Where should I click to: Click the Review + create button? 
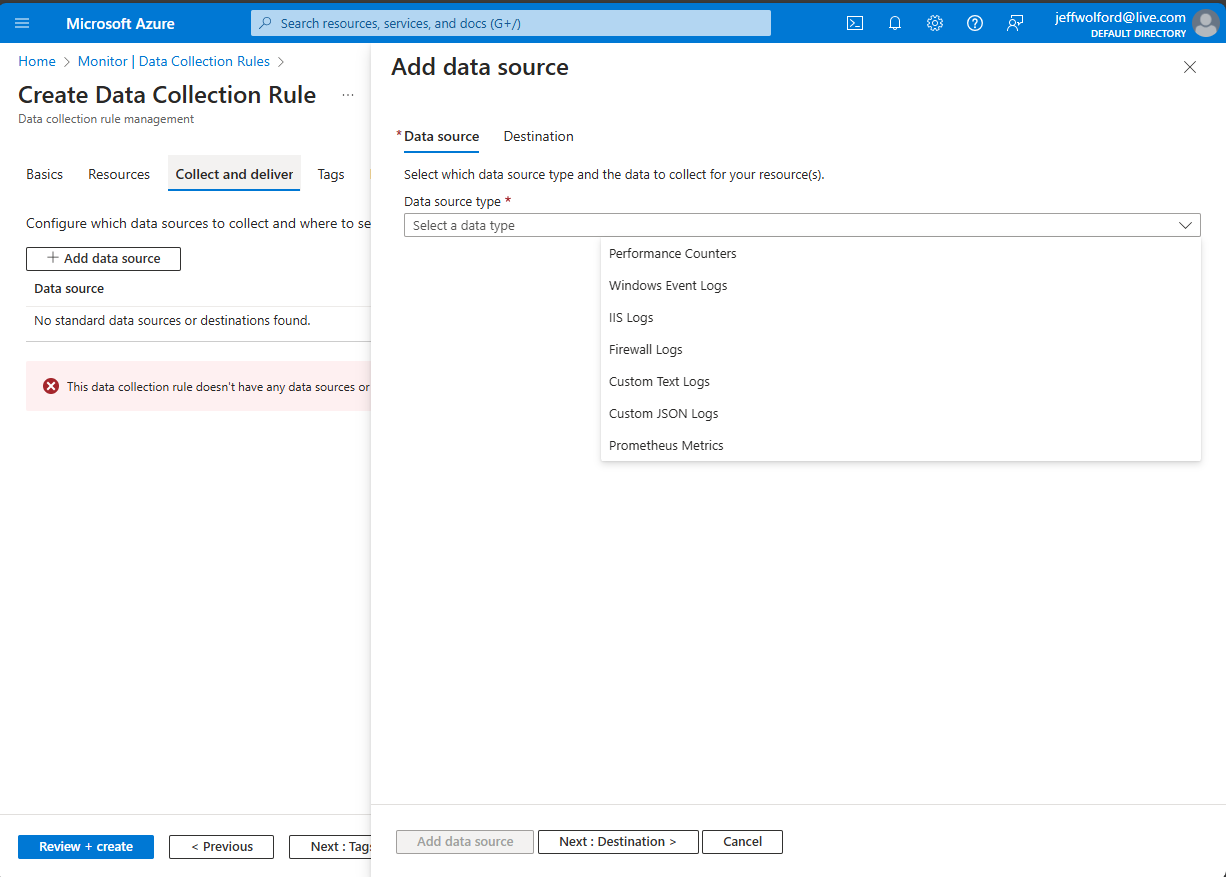(85, 846)
